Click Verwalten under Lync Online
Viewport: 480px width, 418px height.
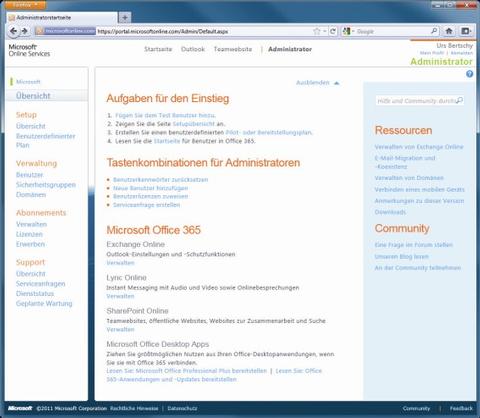[x=120, y=296]
